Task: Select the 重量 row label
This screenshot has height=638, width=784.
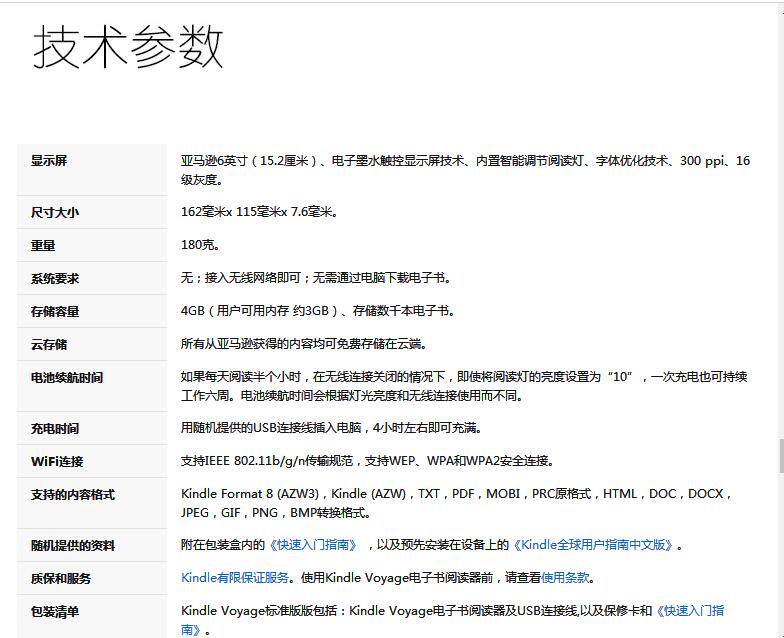Action: [x=43, y=246]
